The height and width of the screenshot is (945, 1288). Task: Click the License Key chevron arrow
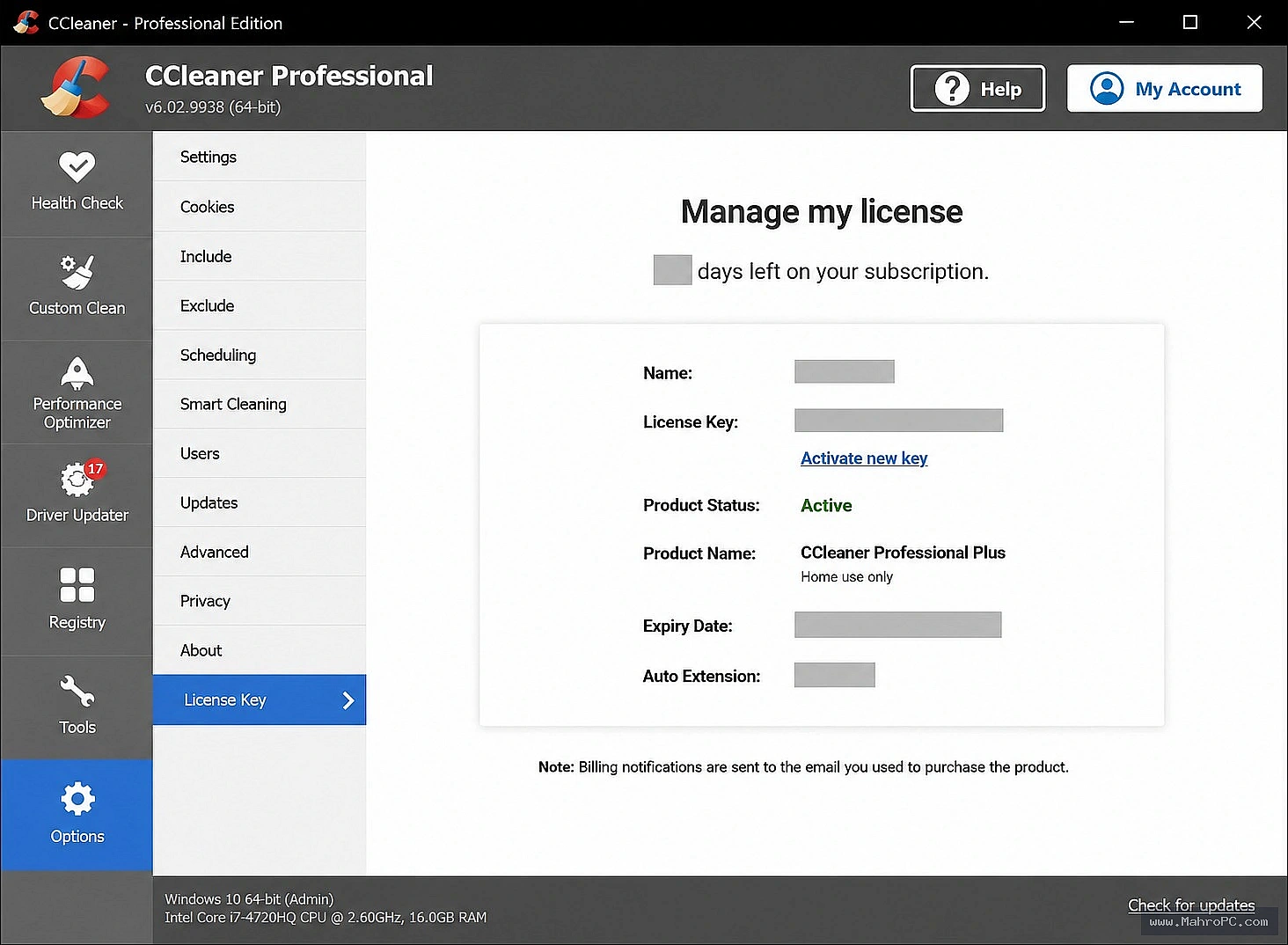[348, 700]
